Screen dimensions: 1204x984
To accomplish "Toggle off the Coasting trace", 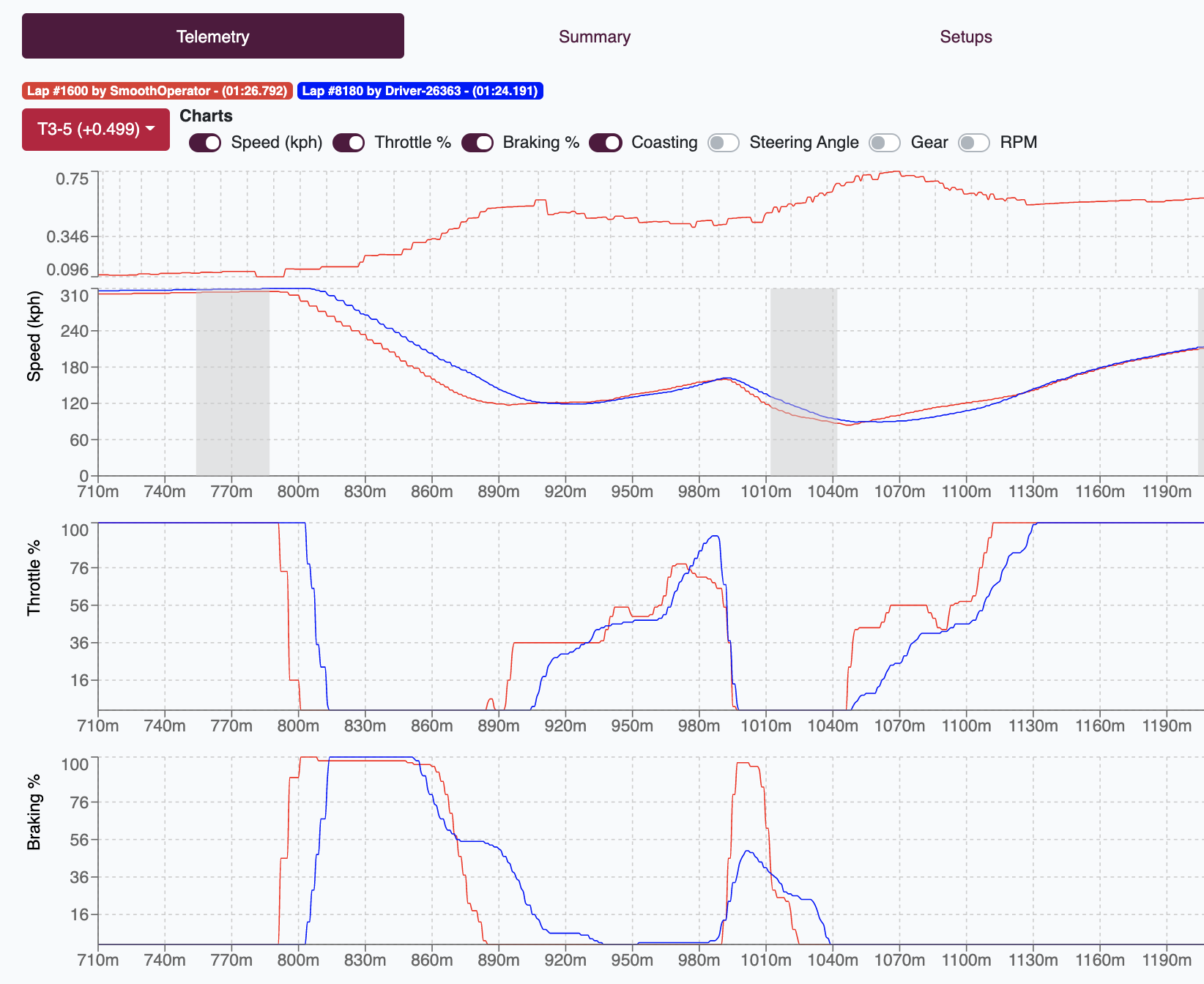I will point(606,143).
